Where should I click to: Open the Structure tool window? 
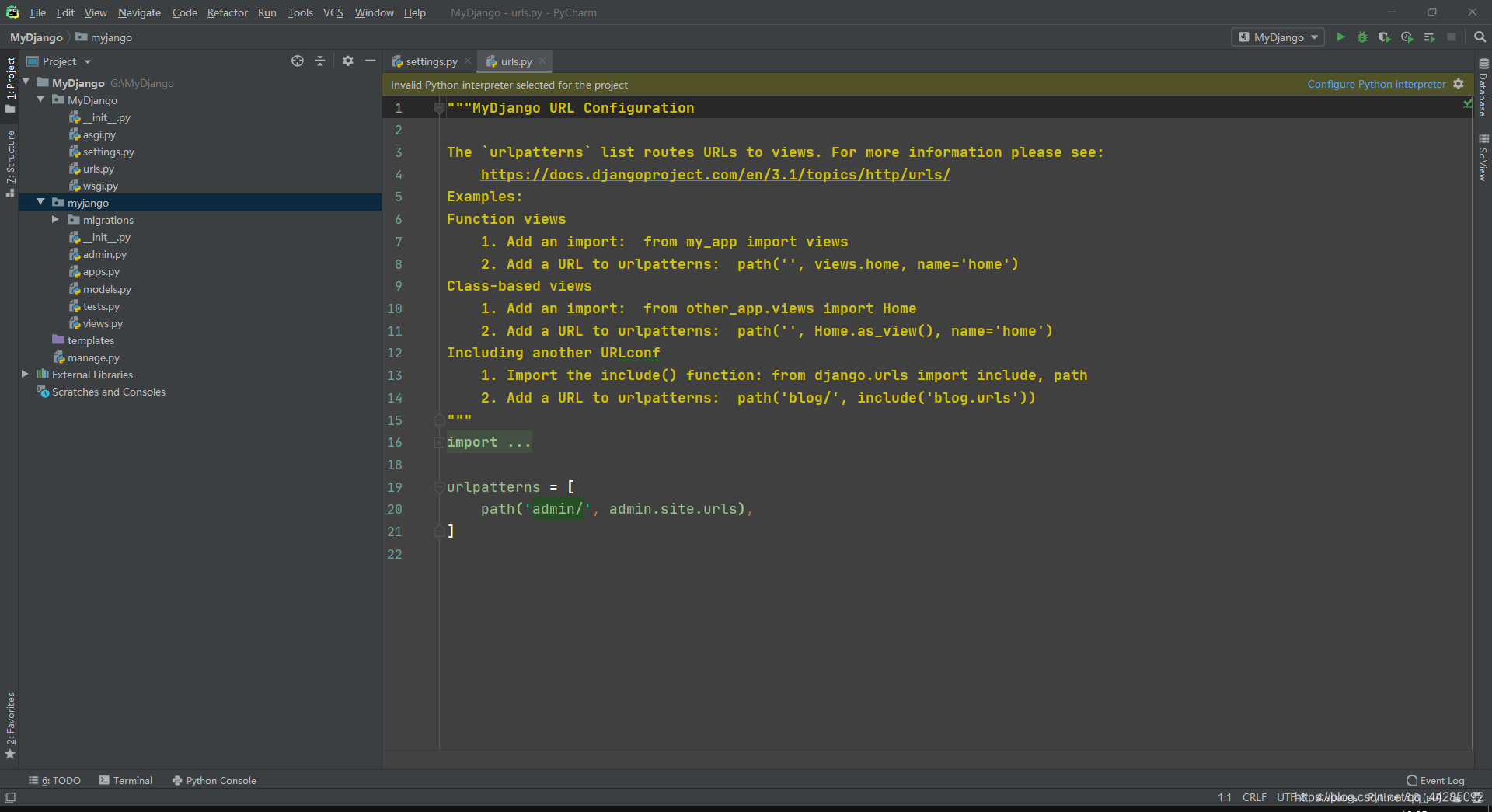[x=10, y=163]
